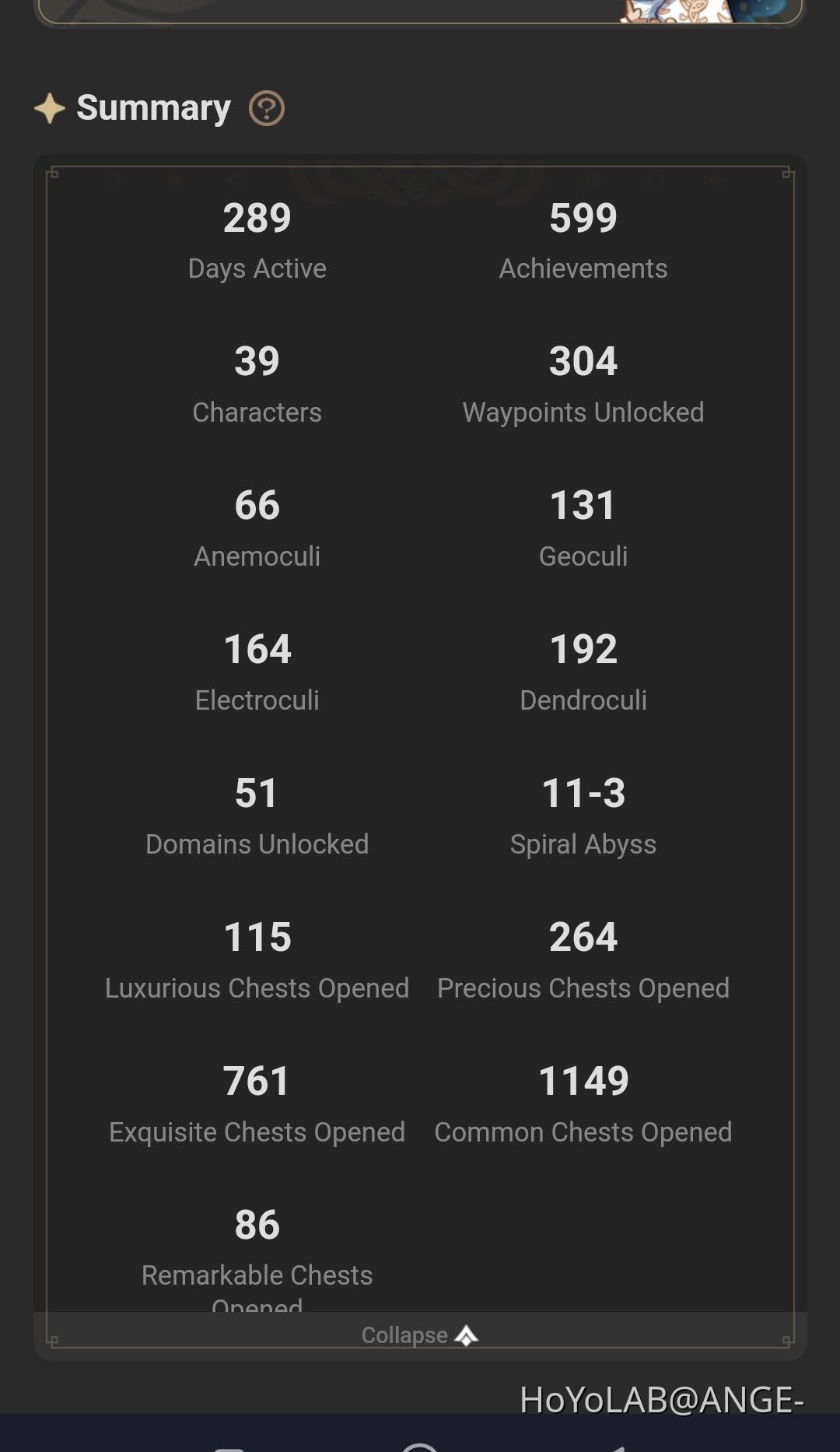
Task: Tap the upward chevron next to Collapse
Action: click(464, 1335)
